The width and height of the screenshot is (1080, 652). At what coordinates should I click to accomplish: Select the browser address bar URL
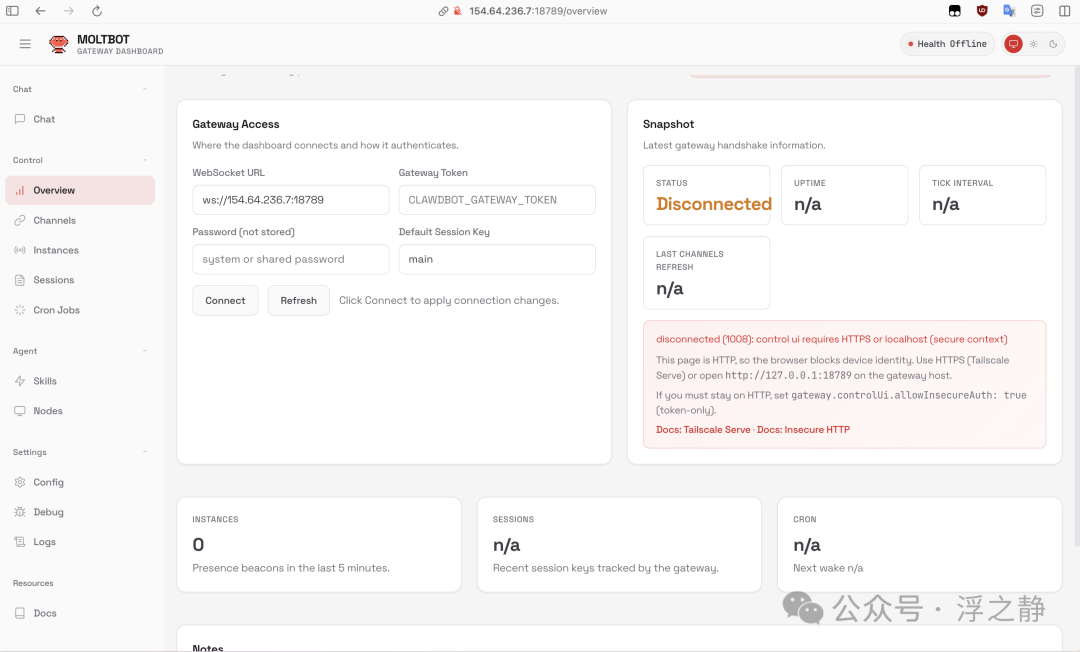(538, 11)
